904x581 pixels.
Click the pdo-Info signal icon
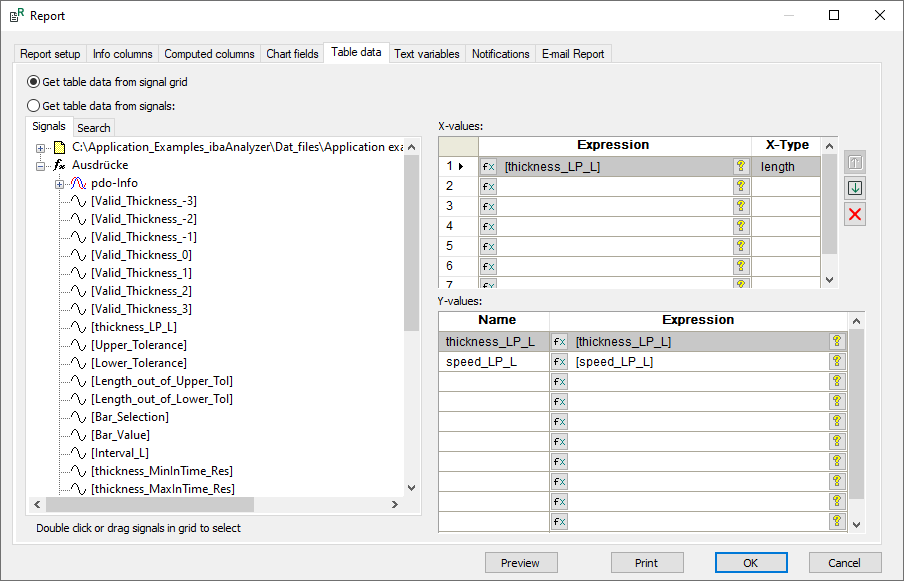click(78, 183)
